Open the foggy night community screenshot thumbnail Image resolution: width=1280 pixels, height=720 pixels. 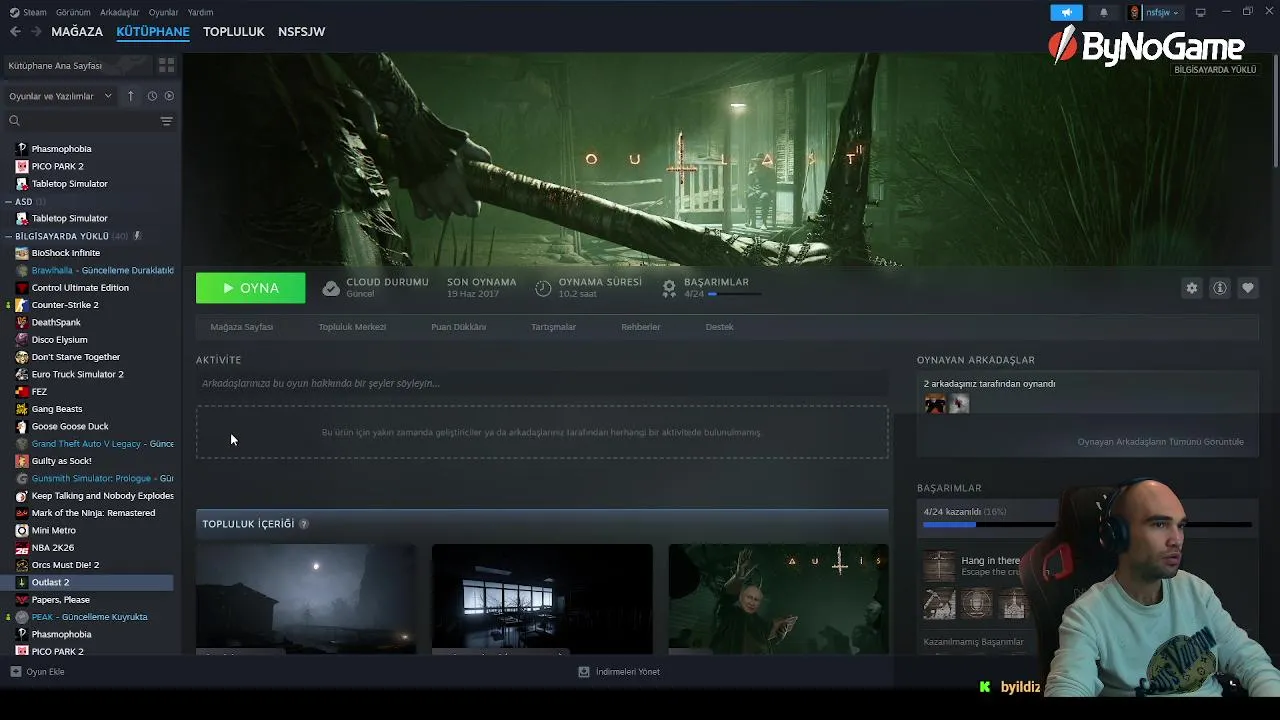pyautogui.click(x=306, y=599)
